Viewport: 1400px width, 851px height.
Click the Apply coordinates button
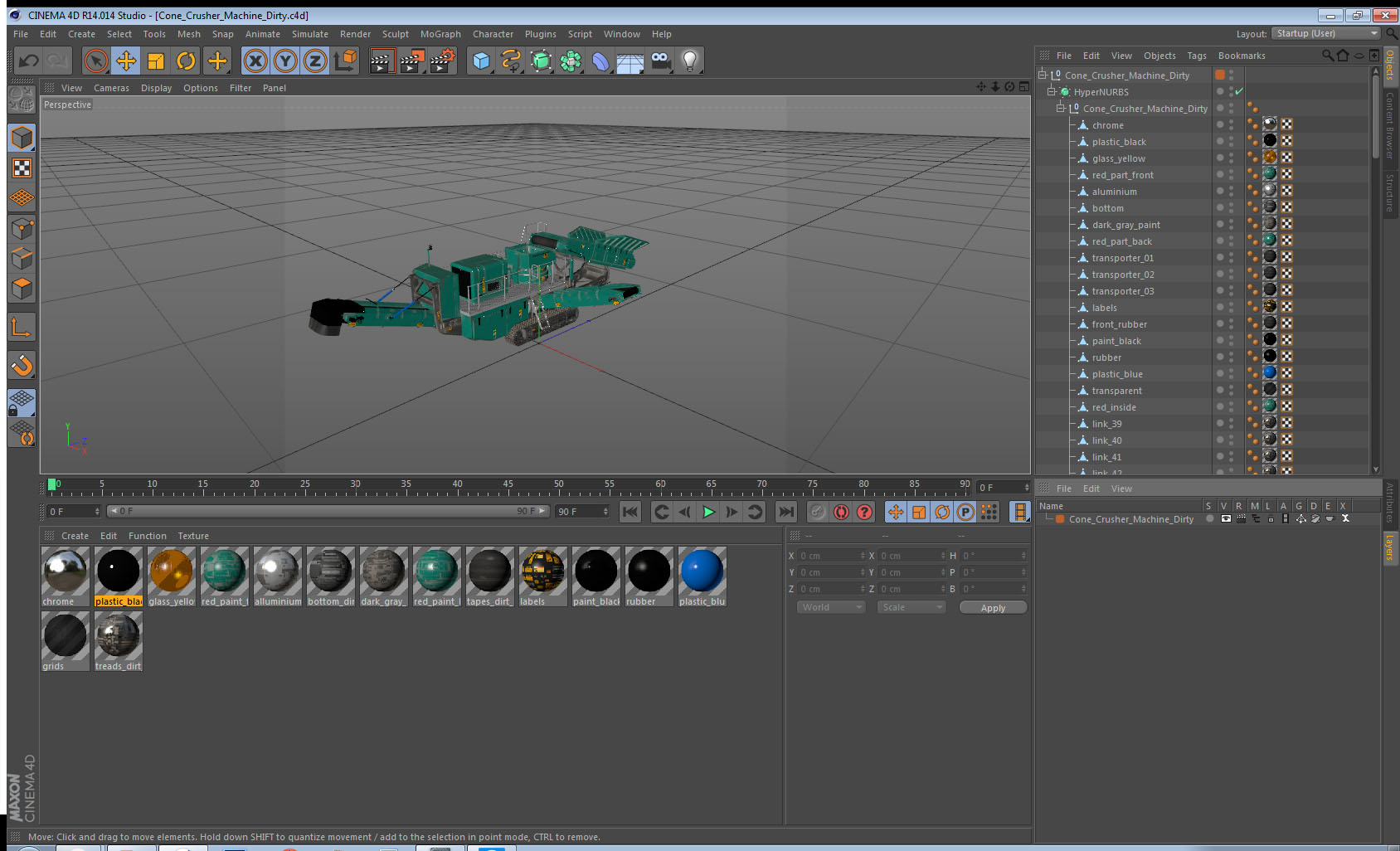[x=993, y=608]
